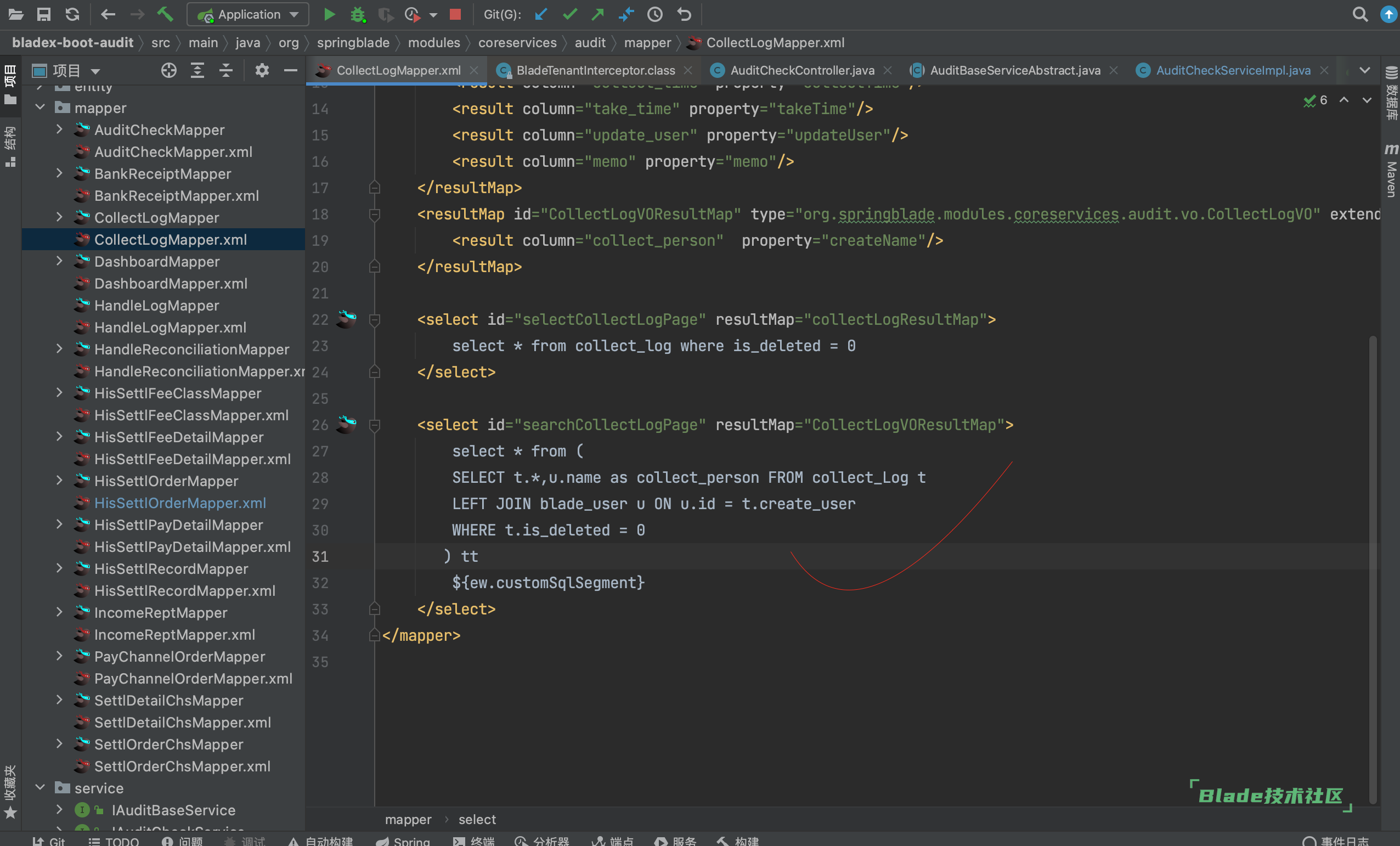The width and height of the screenshot is (1400, 846).
Task: Click the Run button to execute application
Action: (328, 14)
